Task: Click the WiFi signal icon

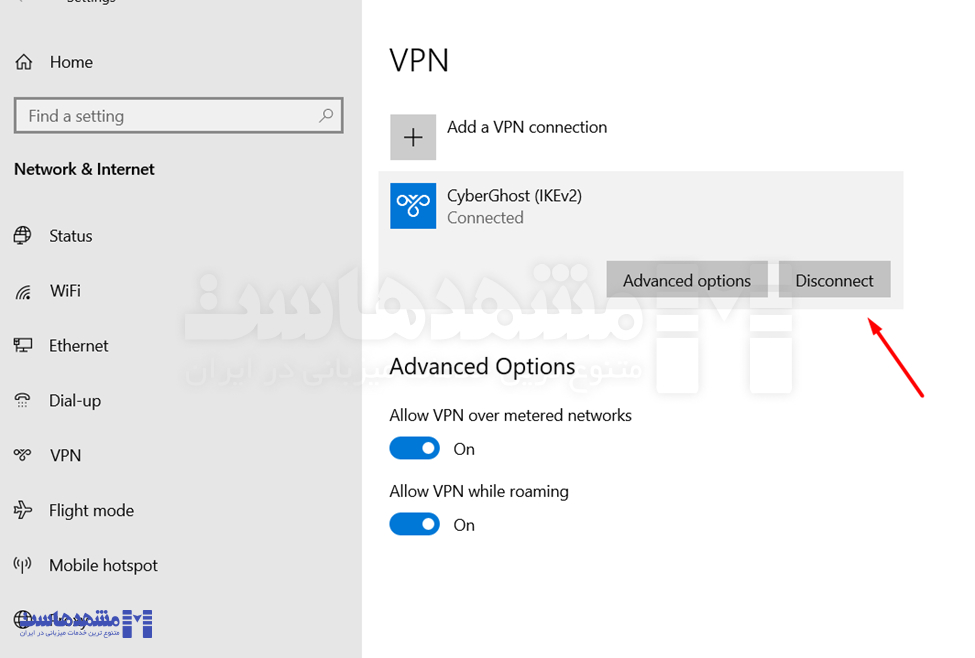Action: point(23,291)
